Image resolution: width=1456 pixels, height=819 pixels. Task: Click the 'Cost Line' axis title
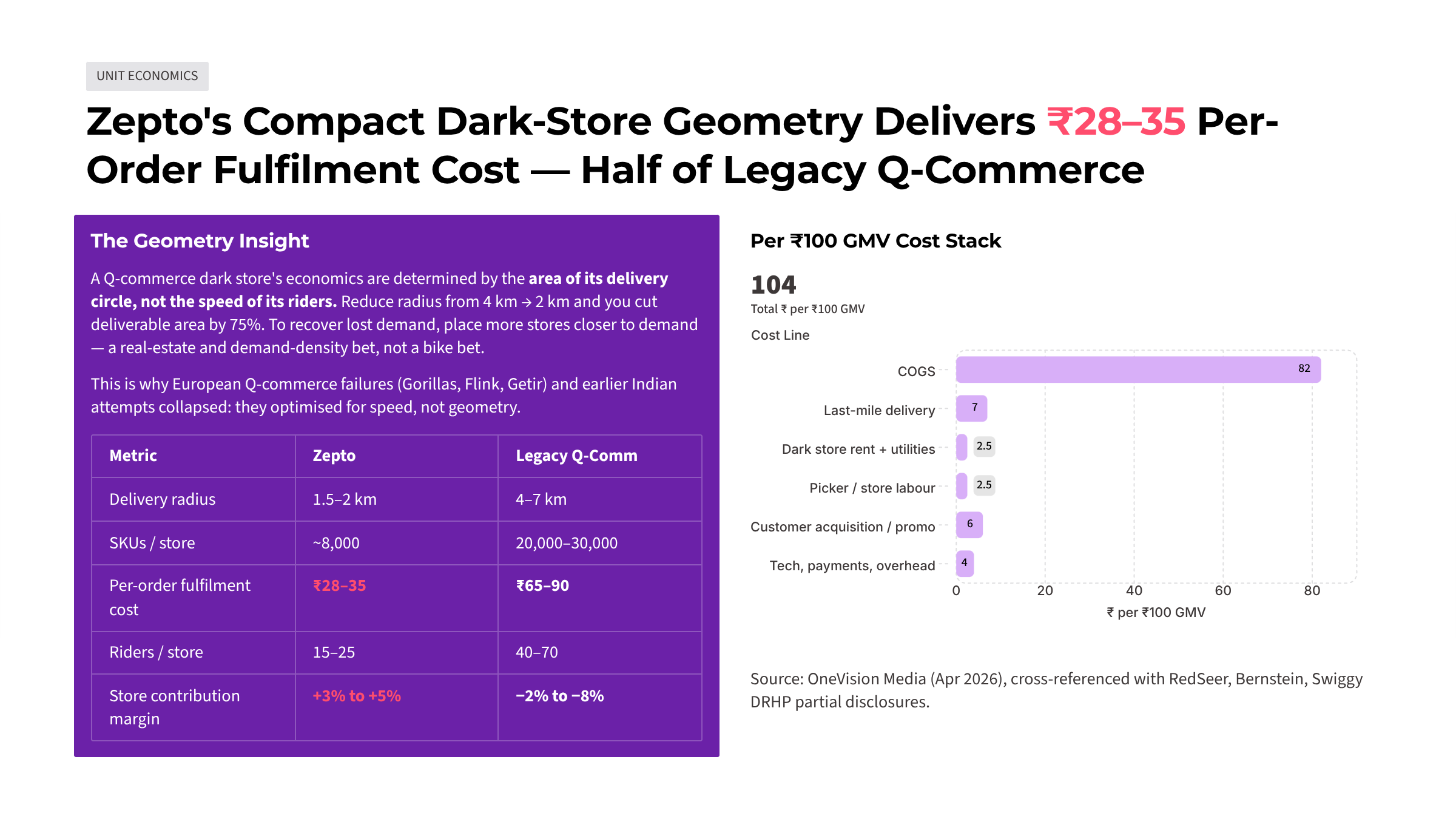[780, 335]
